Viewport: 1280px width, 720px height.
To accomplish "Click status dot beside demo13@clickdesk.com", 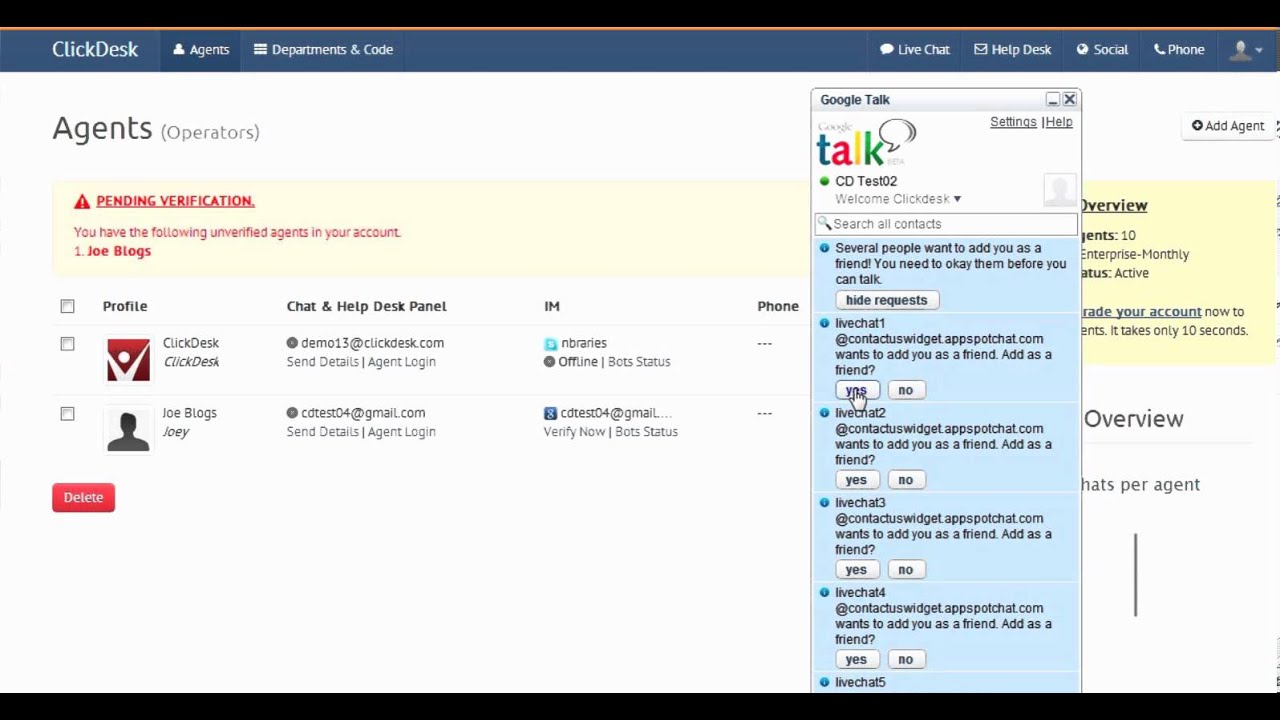I will pos(292,343).
